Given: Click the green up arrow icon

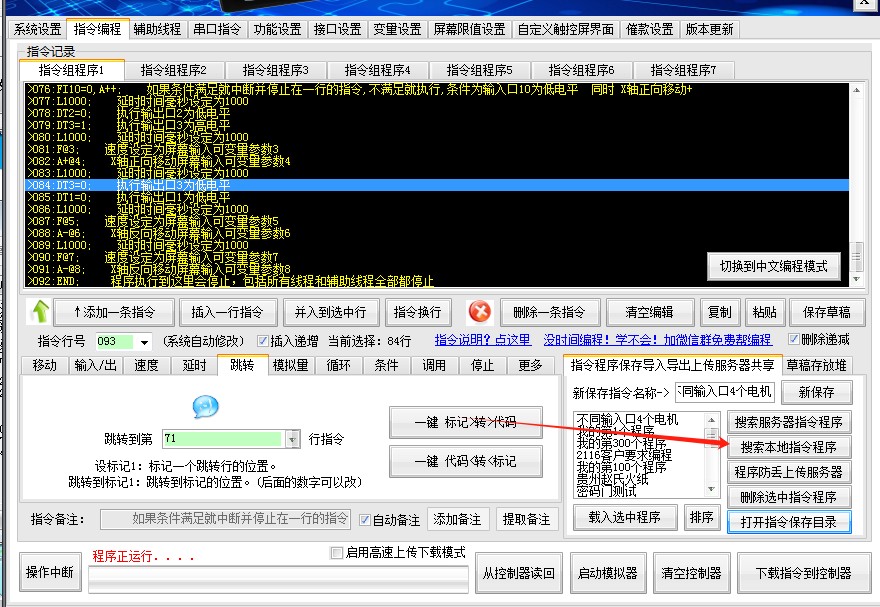Looking at the screenshot, I should pyautogui.click(x=40, y=312).
